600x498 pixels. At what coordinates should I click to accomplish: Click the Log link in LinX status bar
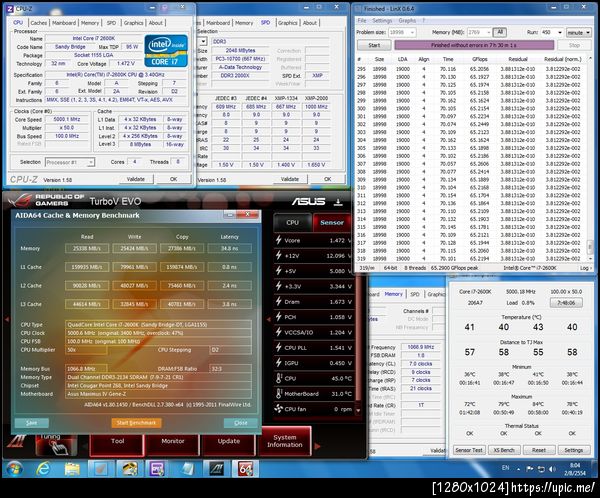click(585, 268)
